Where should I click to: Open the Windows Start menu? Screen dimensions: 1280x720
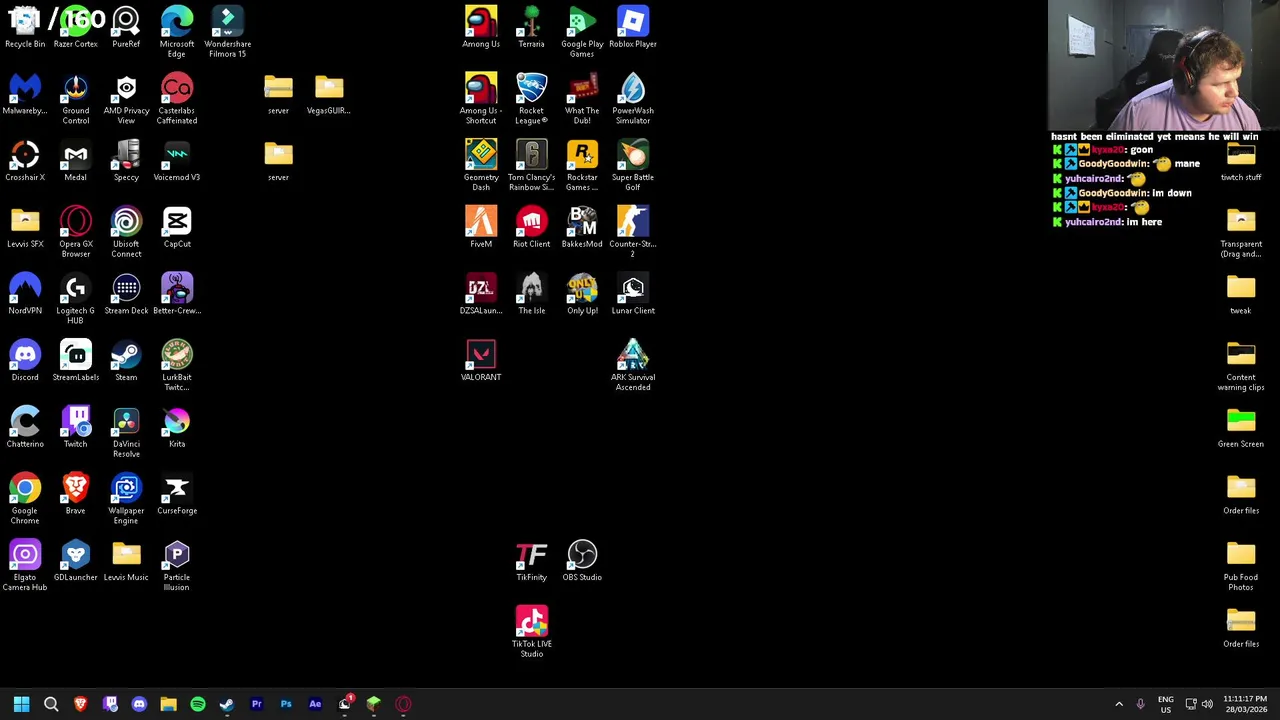[x=21, y=704]
